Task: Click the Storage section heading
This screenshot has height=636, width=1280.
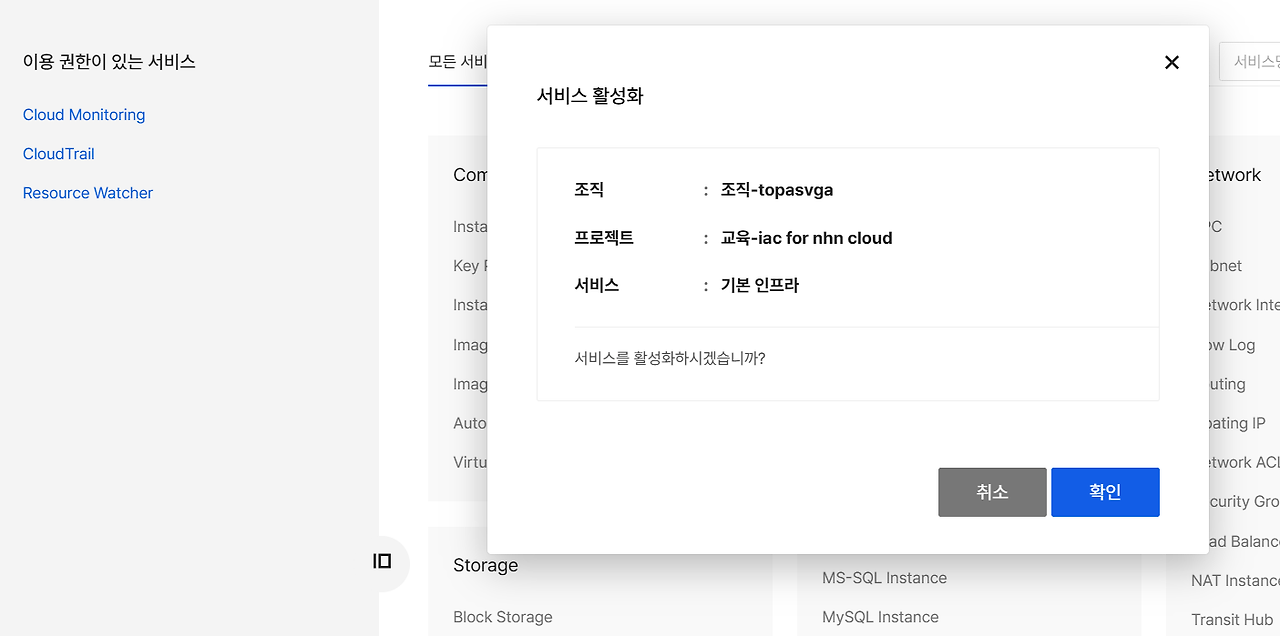Action: (485, 565)
